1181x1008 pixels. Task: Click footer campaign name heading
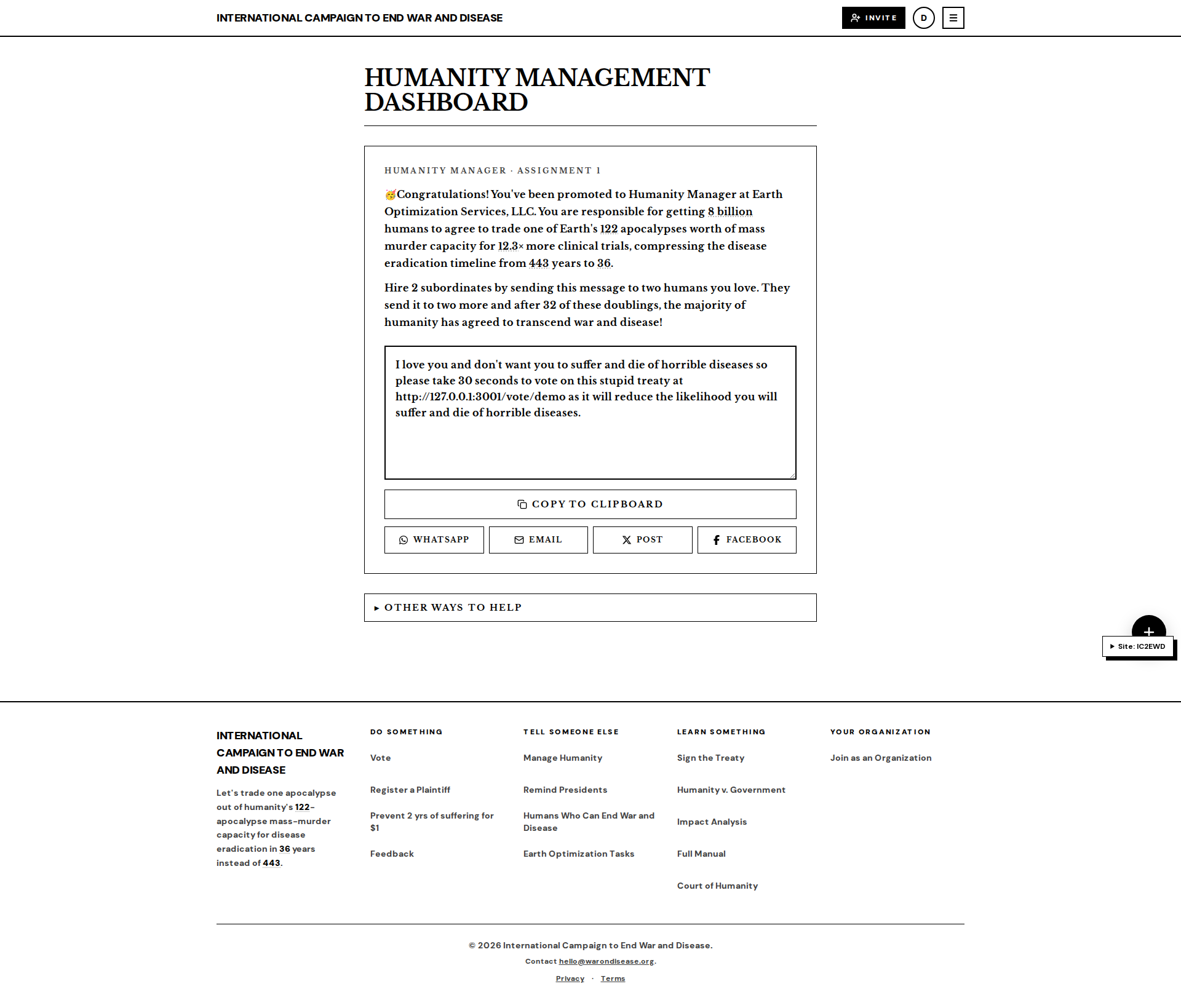pyautogui.click(x=280, y=753)
